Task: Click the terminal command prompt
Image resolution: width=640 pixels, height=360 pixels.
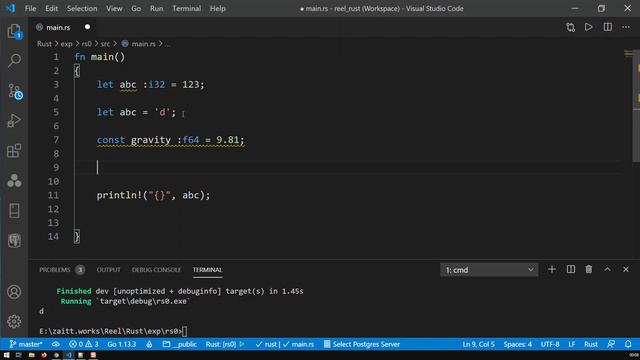Action: [113, 331]
